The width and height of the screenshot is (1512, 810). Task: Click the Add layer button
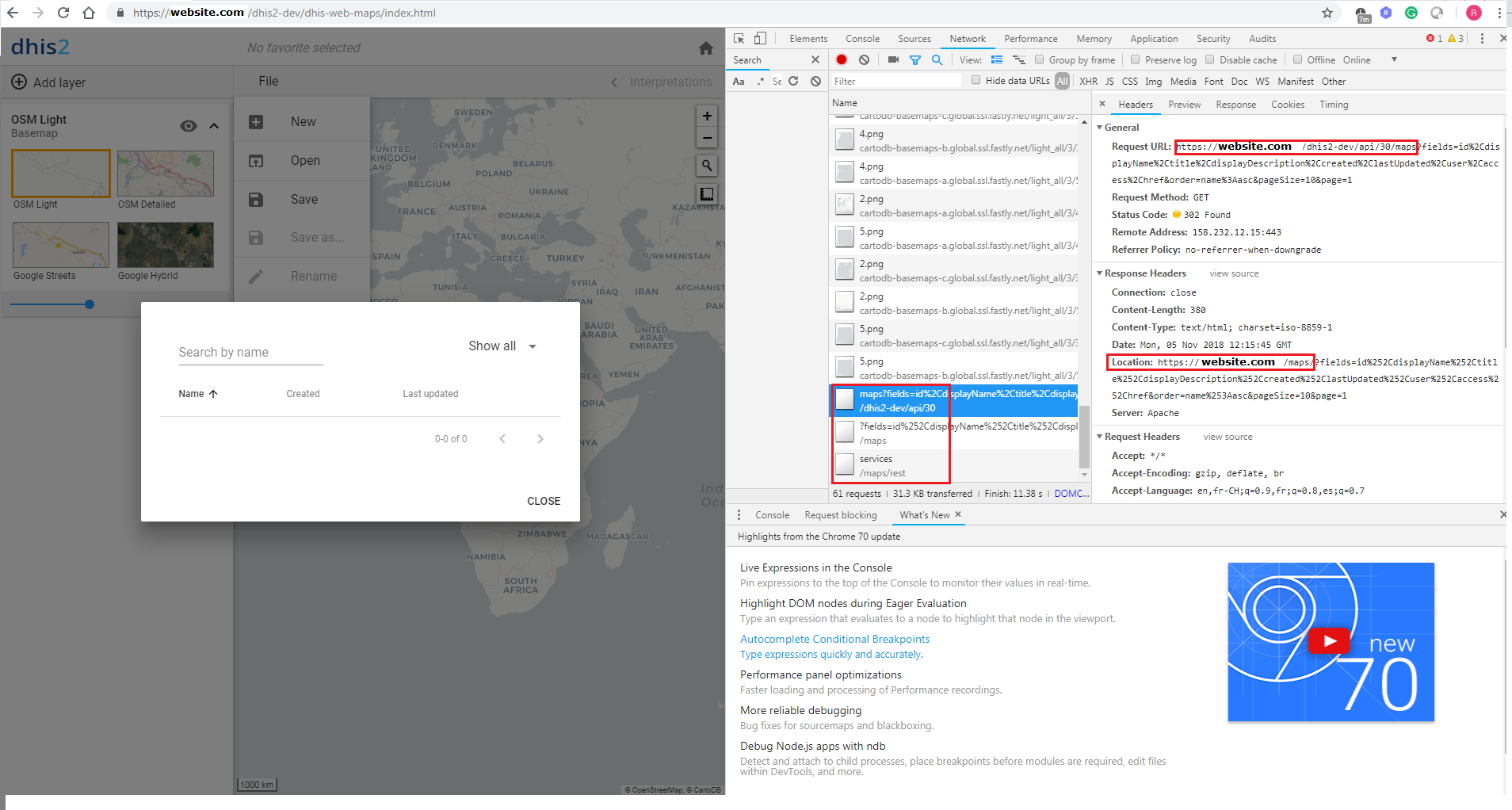click(48, 82)
